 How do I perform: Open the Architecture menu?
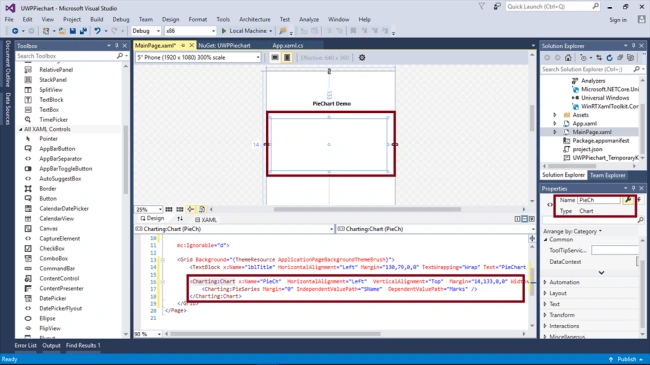tap(255, 19)
